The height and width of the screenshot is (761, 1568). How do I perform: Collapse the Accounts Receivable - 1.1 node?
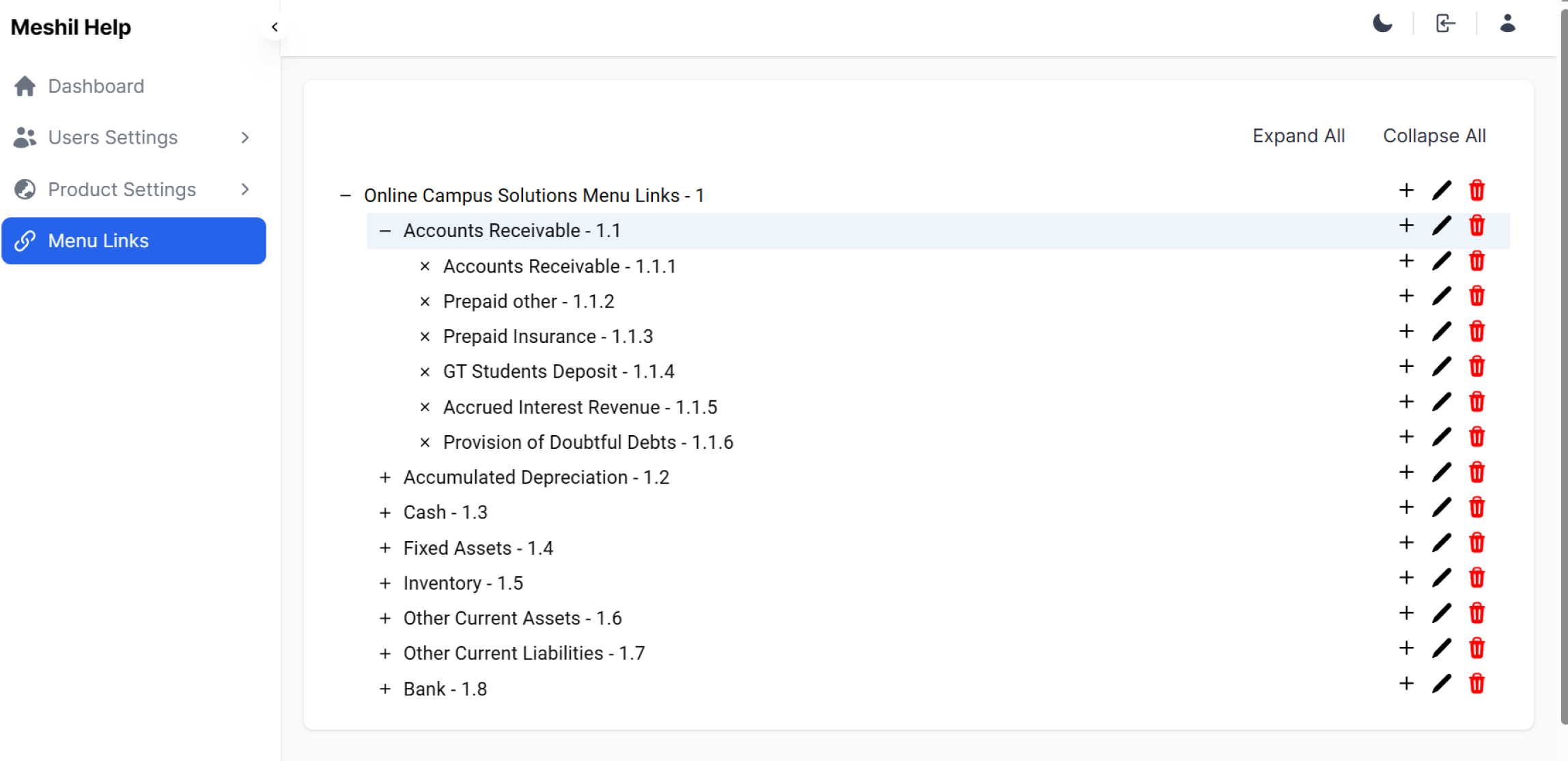pyautogui.click(x=385, y=231)
